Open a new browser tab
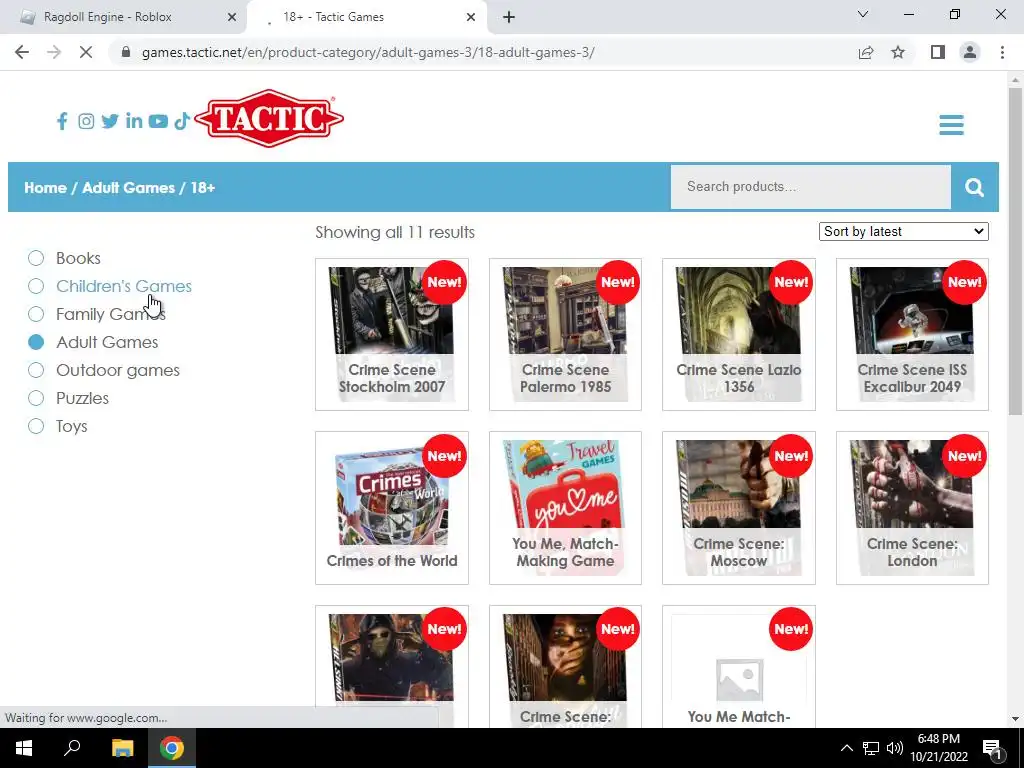The image size is (1024, 768). pyautogui.click(x=509, y=18)
